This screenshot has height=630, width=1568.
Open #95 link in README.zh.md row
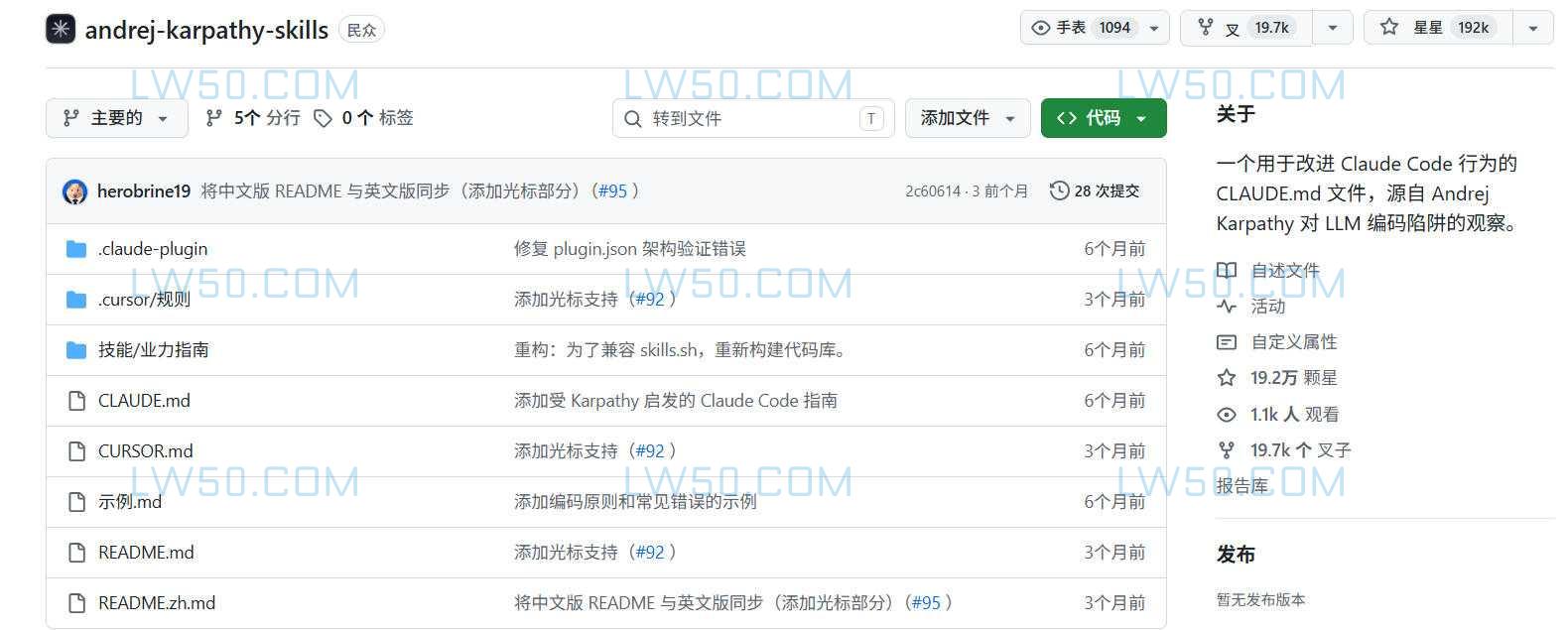[x=926, y=603]
